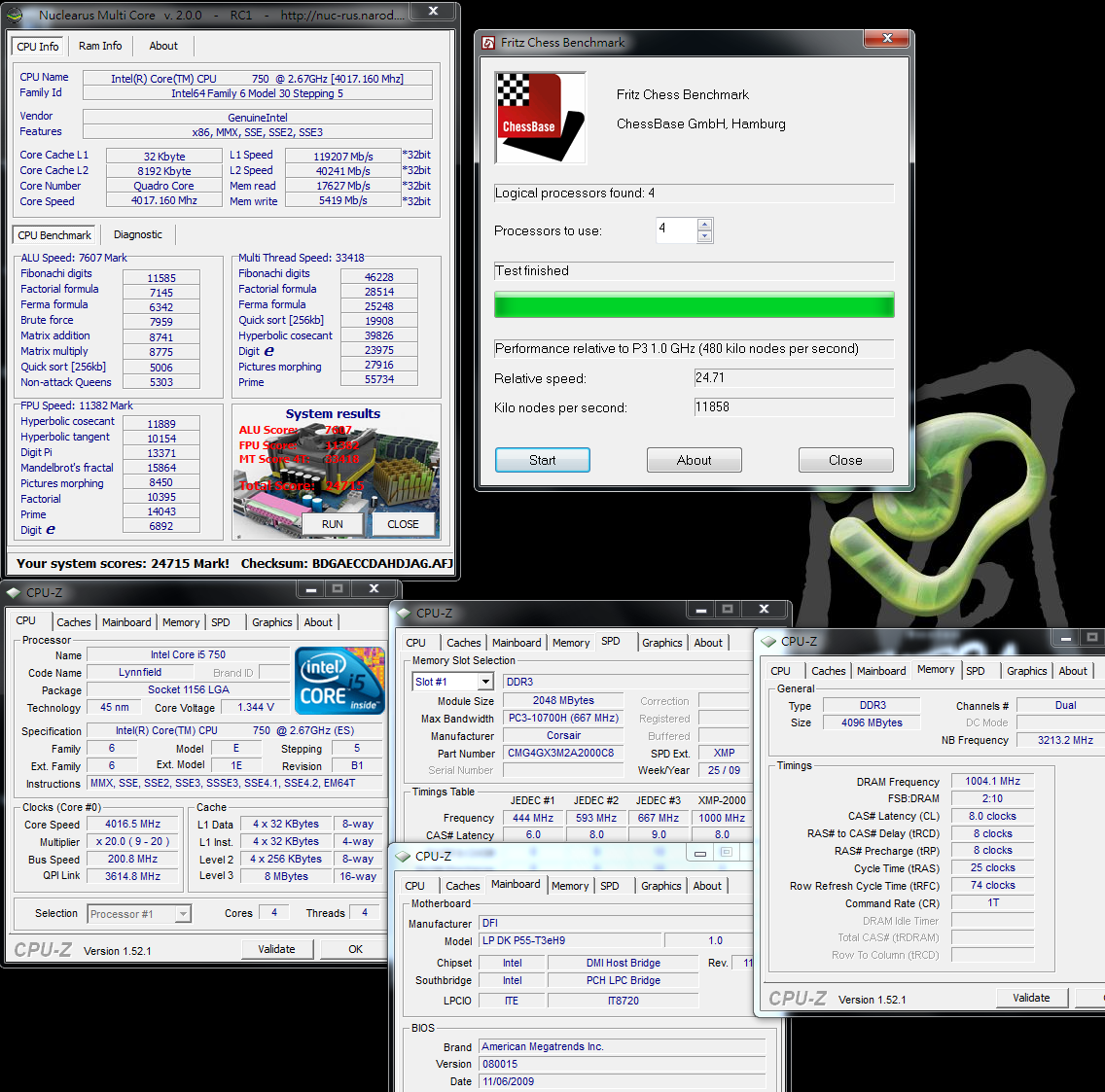Close the Fritz Chess Benchmark window
This screenshot has width=1105, height=1092.
[x=886, y=39]
